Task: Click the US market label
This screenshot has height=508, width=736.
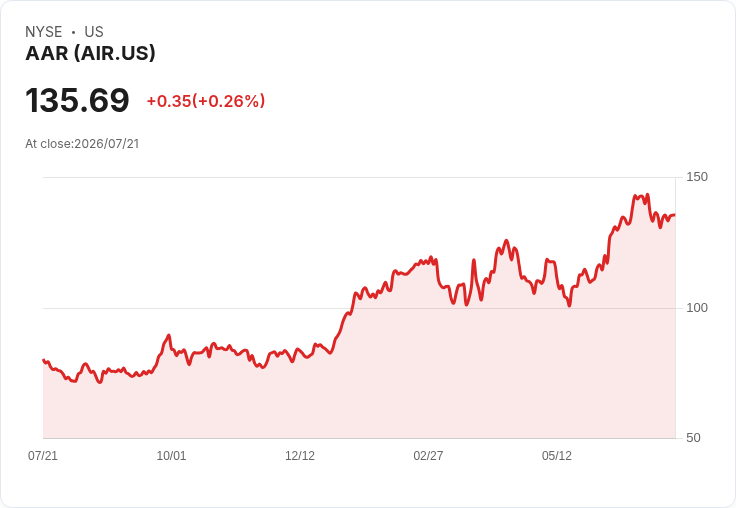Action: (94, 32)
